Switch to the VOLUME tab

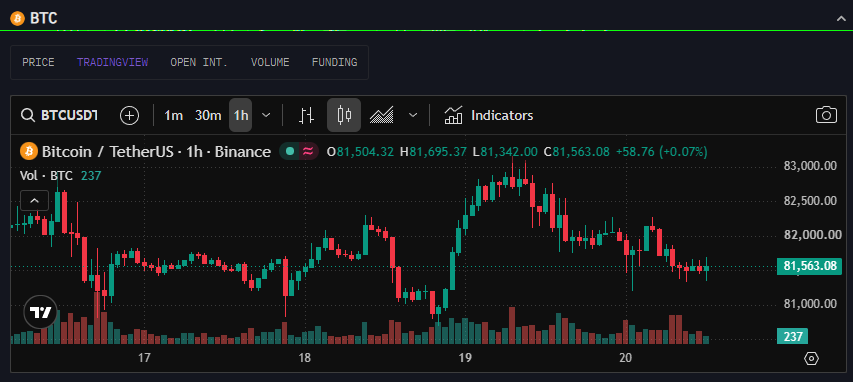click(x=270, y=63)
